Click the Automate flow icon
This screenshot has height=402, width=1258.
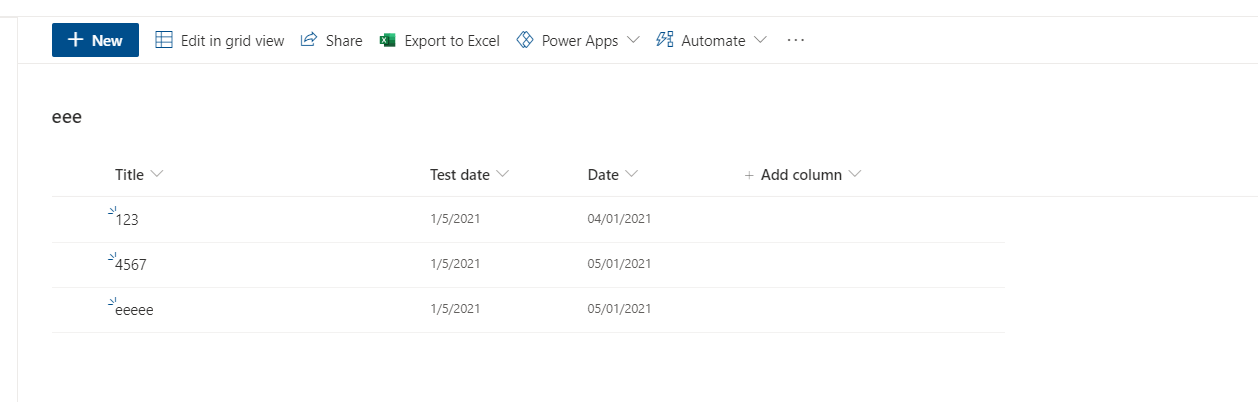click(664, 40)
